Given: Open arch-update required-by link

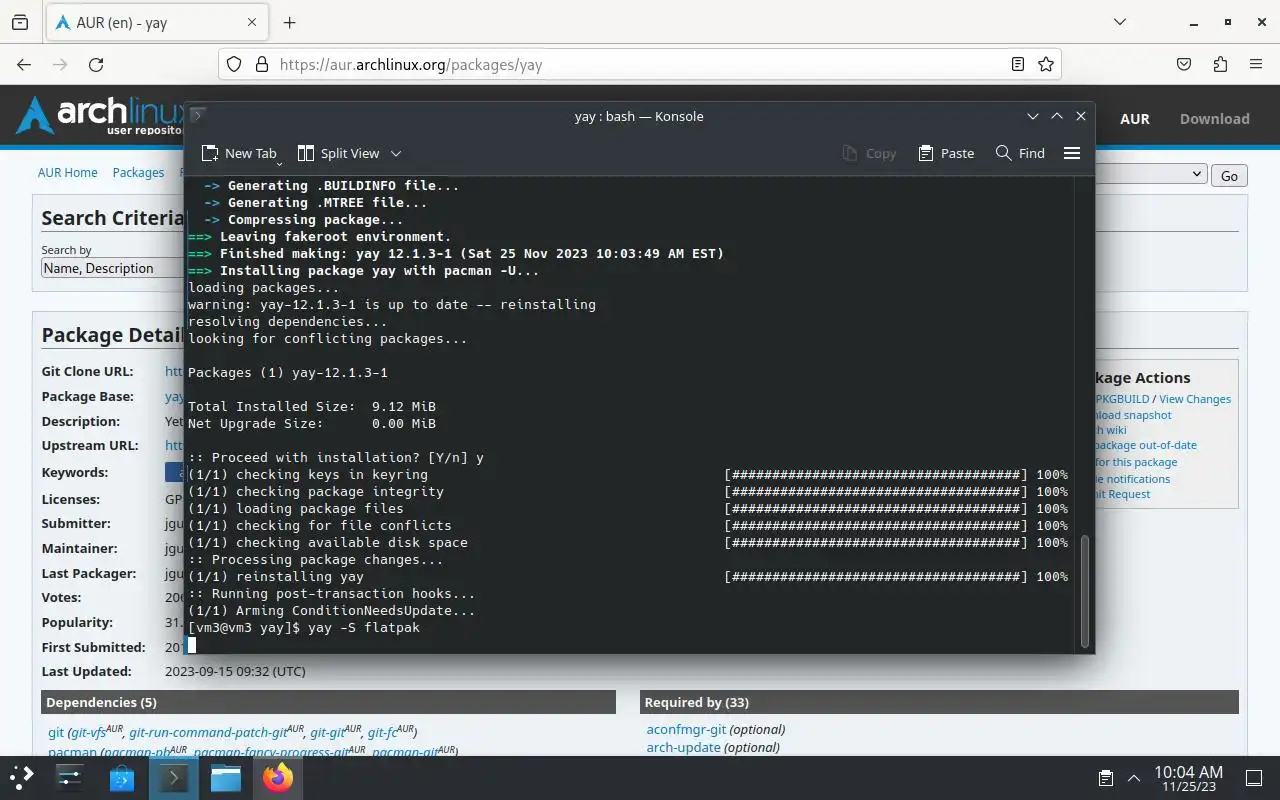Looking at the screenshot, I should 683,747.
